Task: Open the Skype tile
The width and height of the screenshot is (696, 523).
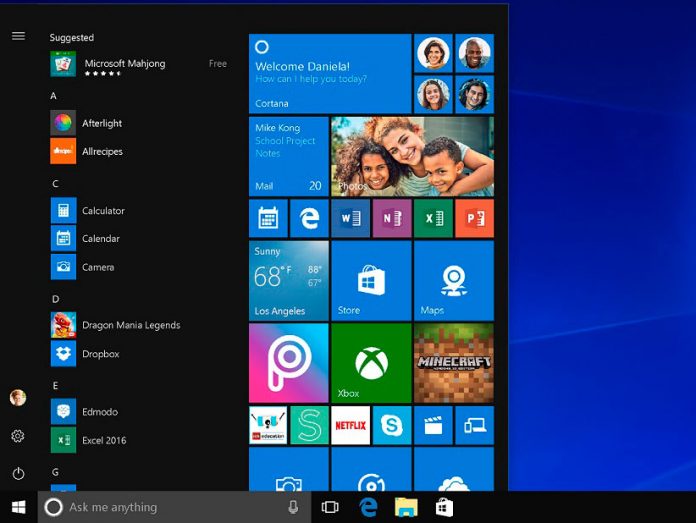Action: 392,425
